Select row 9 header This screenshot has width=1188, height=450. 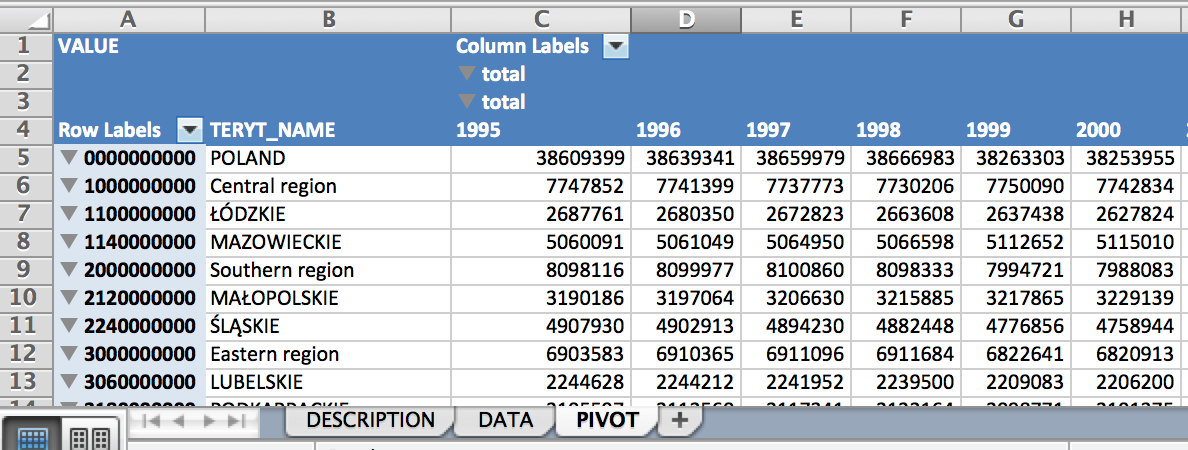tap(26, 270)
